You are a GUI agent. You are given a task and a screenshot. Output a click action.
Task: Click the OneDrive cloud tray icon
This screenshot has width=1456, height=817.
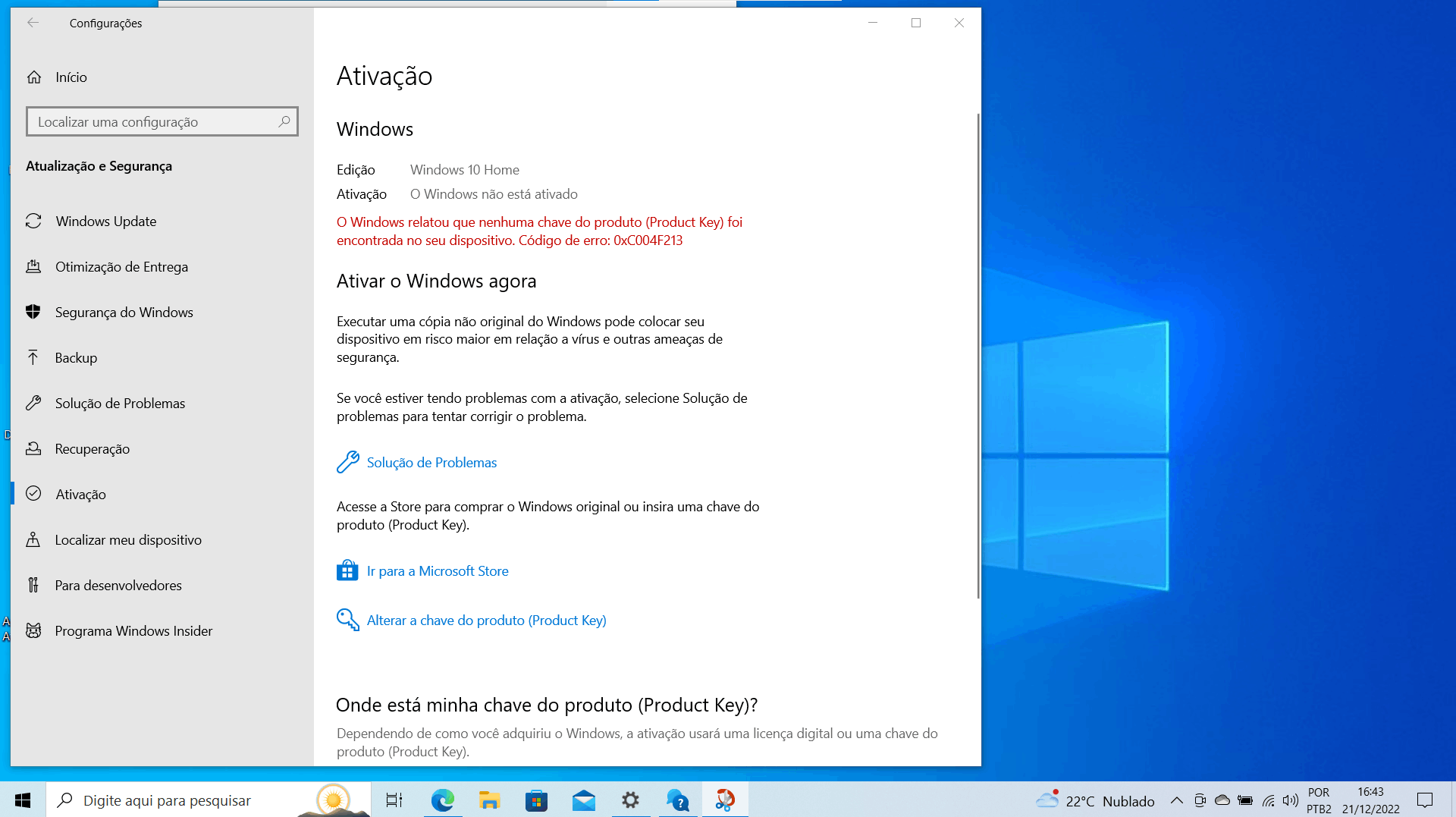click(x=1222, y=800)
